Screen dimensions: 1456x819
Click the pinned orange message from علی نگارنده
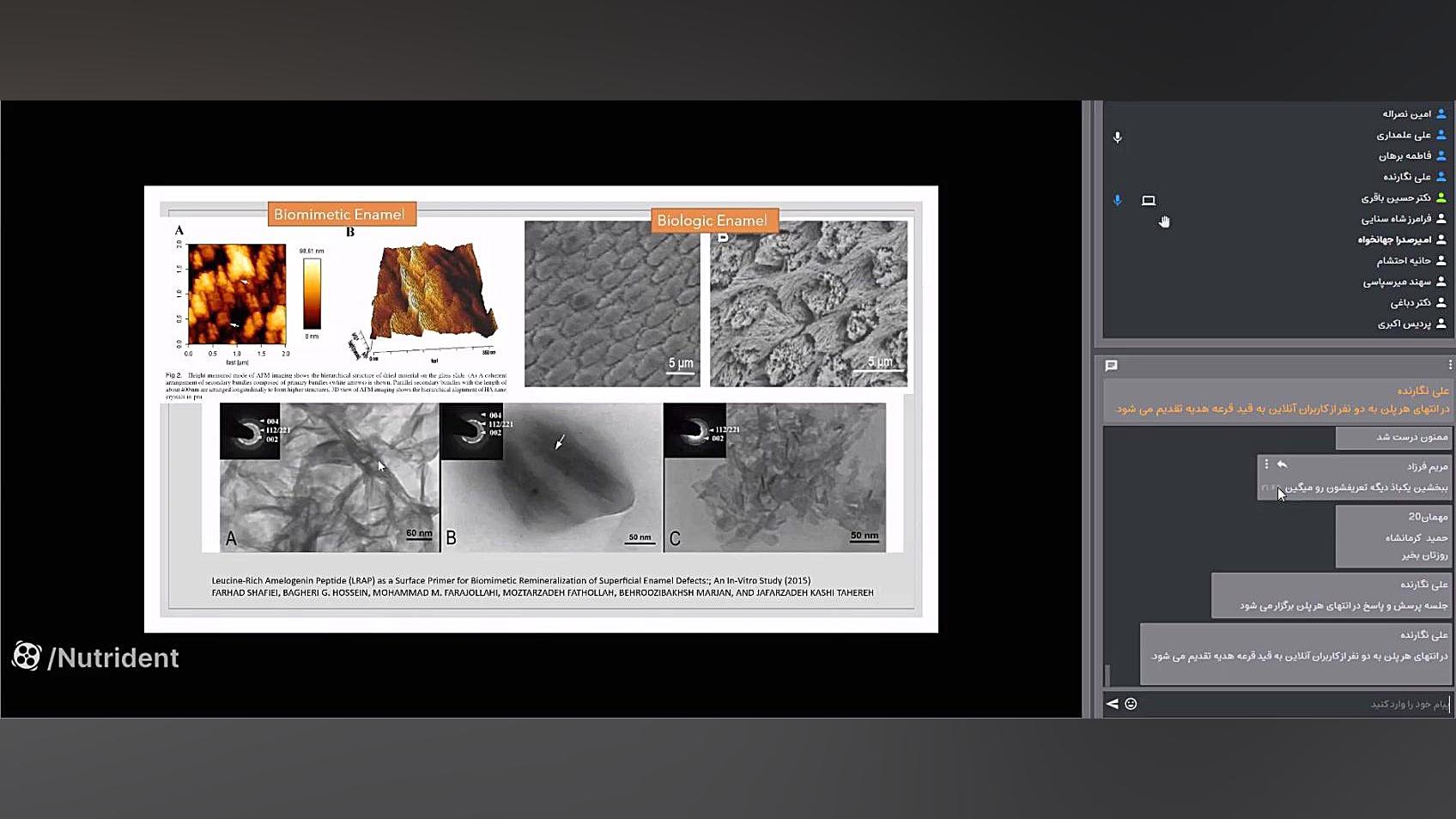(1279, 400)
